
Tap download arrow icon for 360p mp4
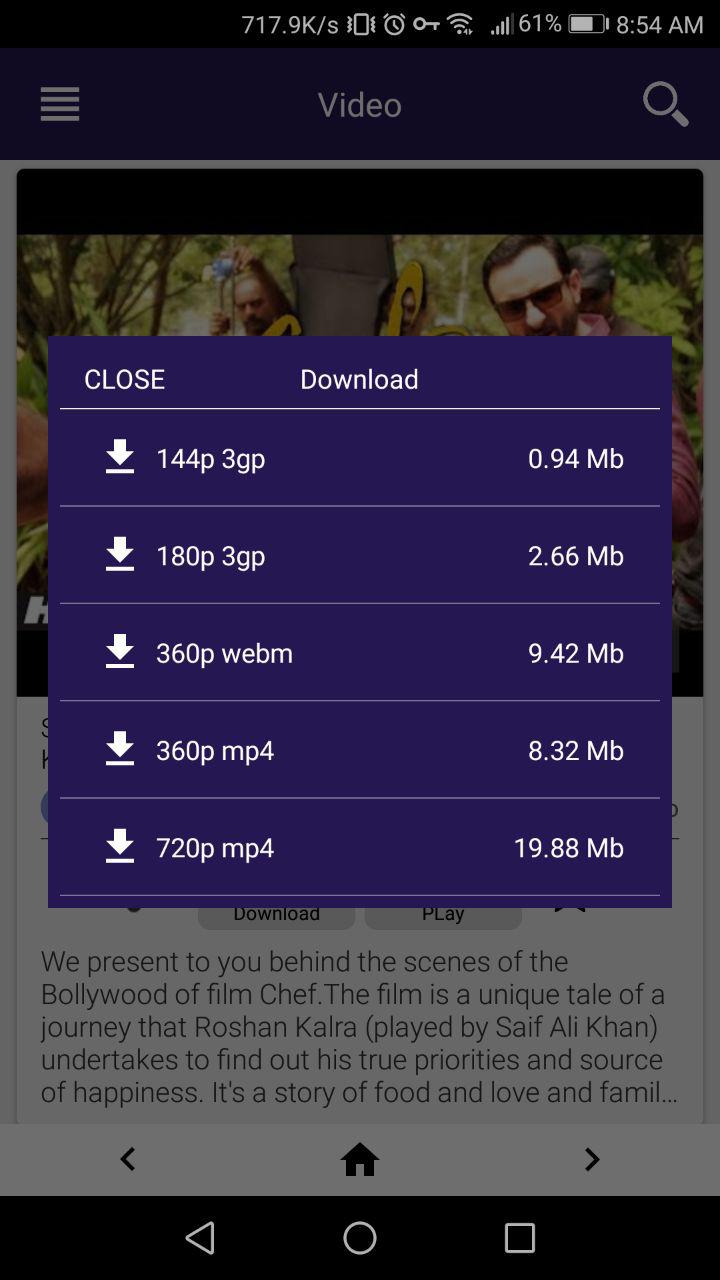pyautogui.click(x=120, y=749)
